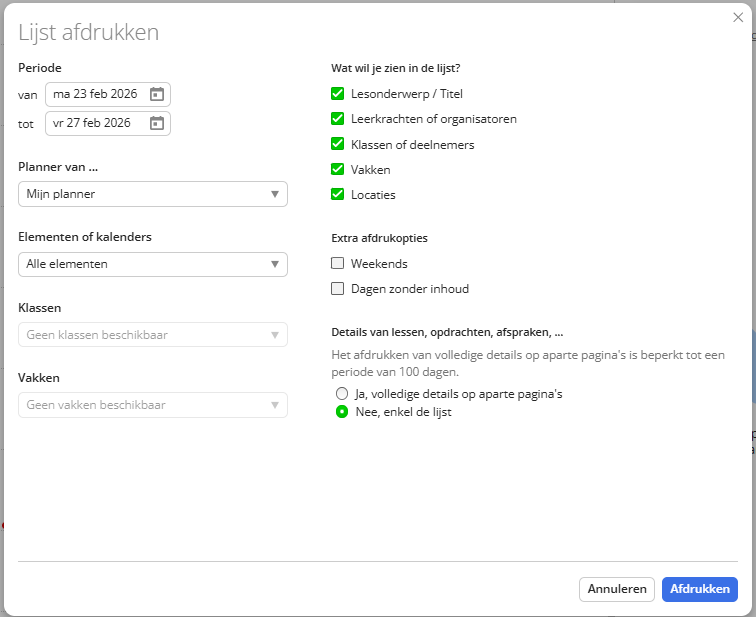
Task: Close the Lijst afdrukken dialog
Action: [x=738, y=17]
